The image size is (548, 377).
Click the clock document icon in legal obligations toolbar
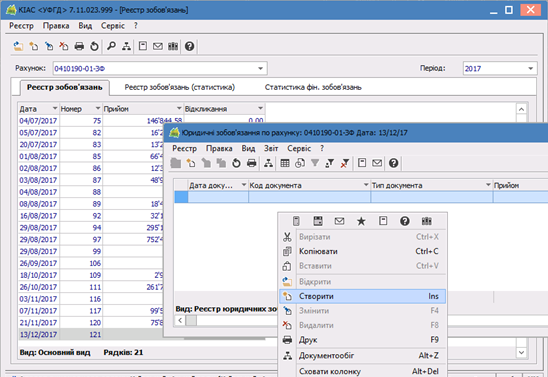click(x=300, y=163)
